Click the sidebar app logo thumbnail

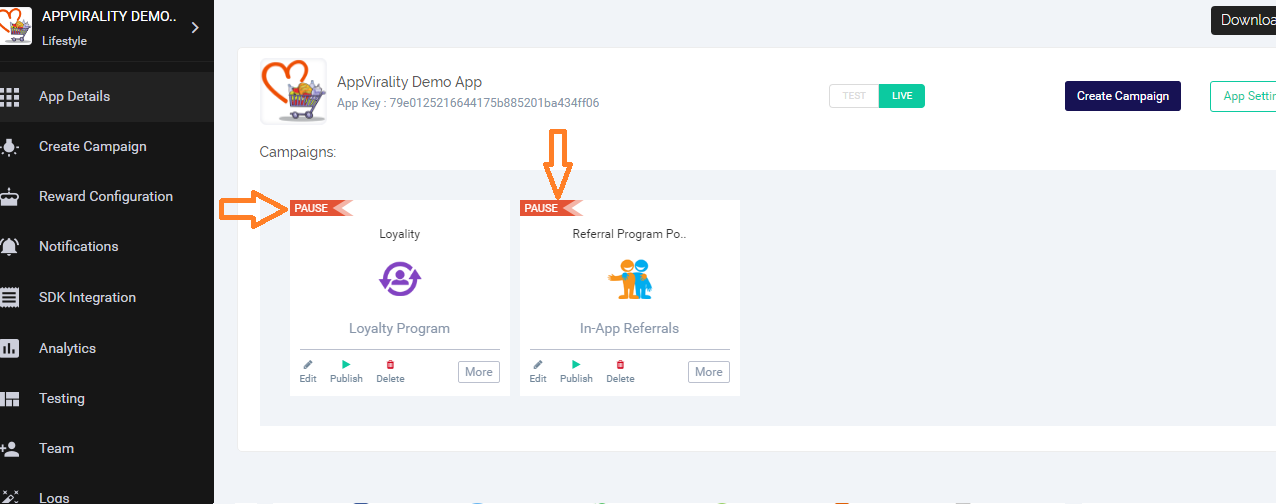pyautogui.click(x=16, y=28)
